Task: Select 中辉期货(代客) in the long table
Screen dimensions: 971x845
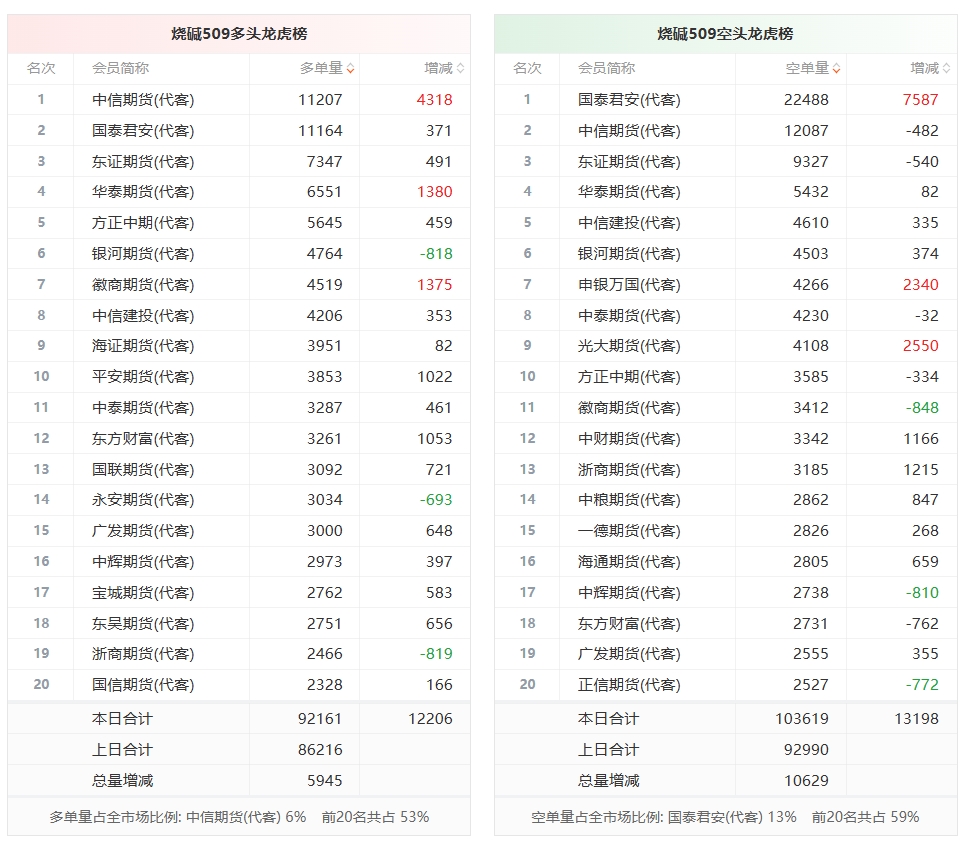Action: (x=143, y=562)
